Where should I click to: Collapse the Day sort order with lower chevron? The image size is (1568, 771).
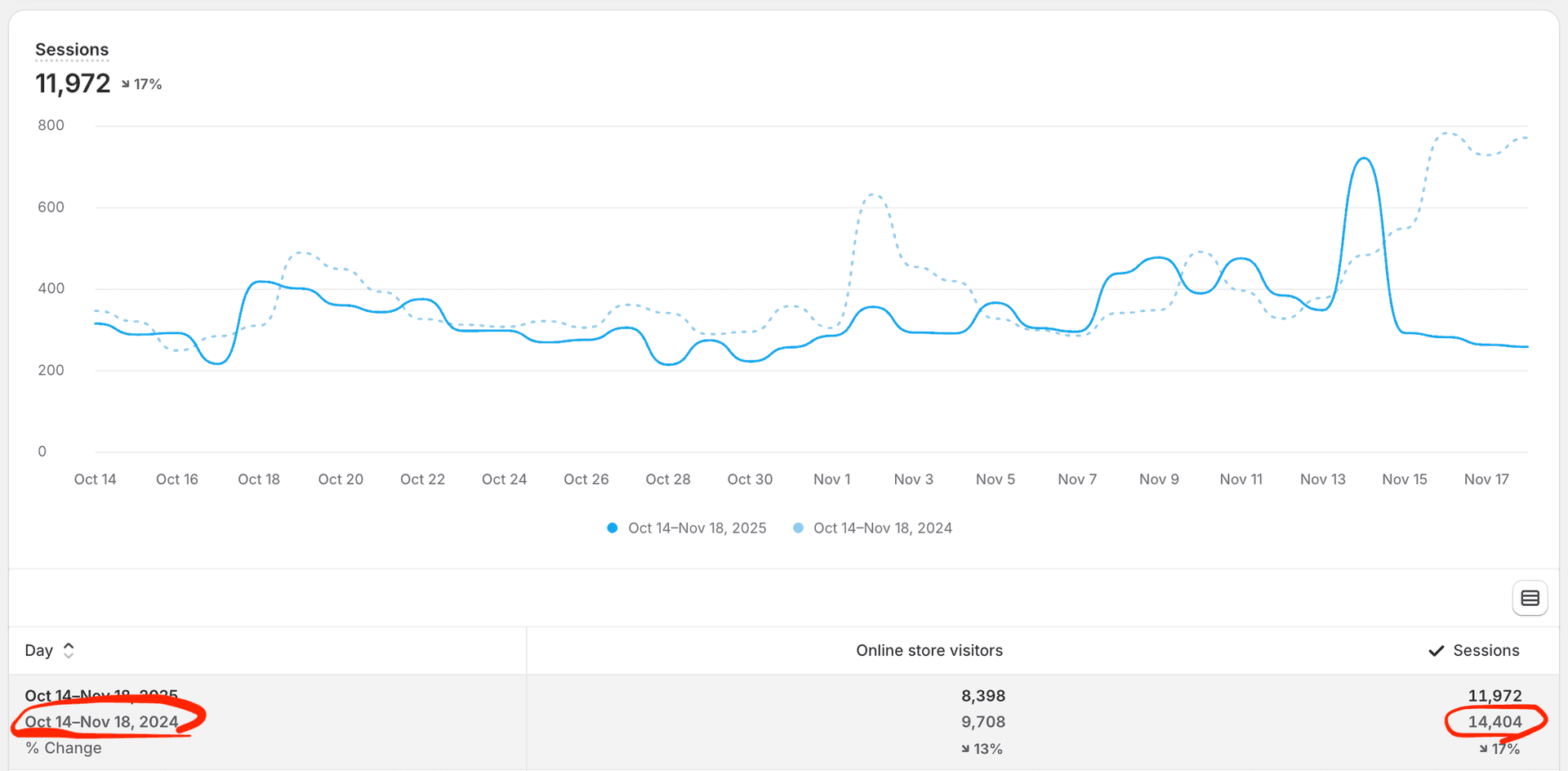click(x=69, y=655)
